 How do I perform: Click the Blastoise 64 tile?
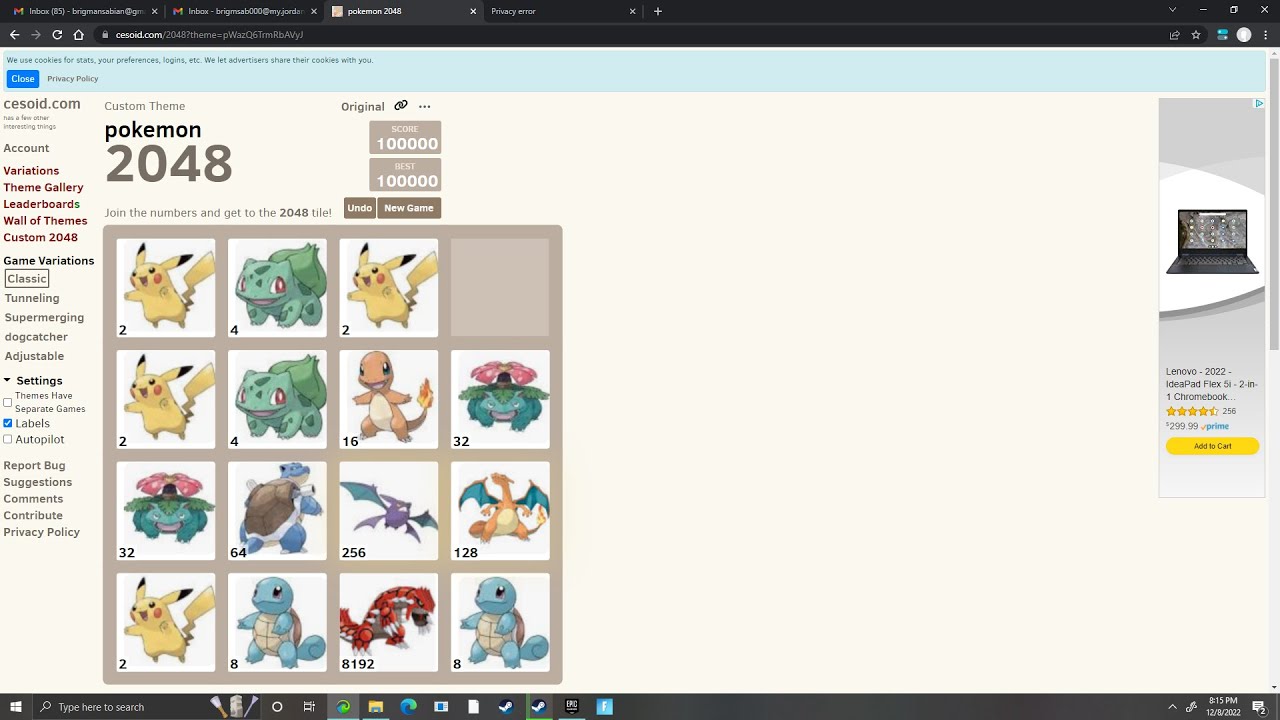[x=277, y=510]
